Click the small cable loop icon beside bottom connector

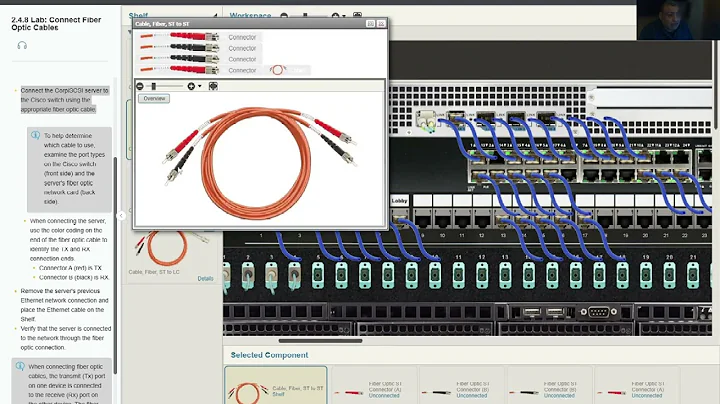click(277, 70)
